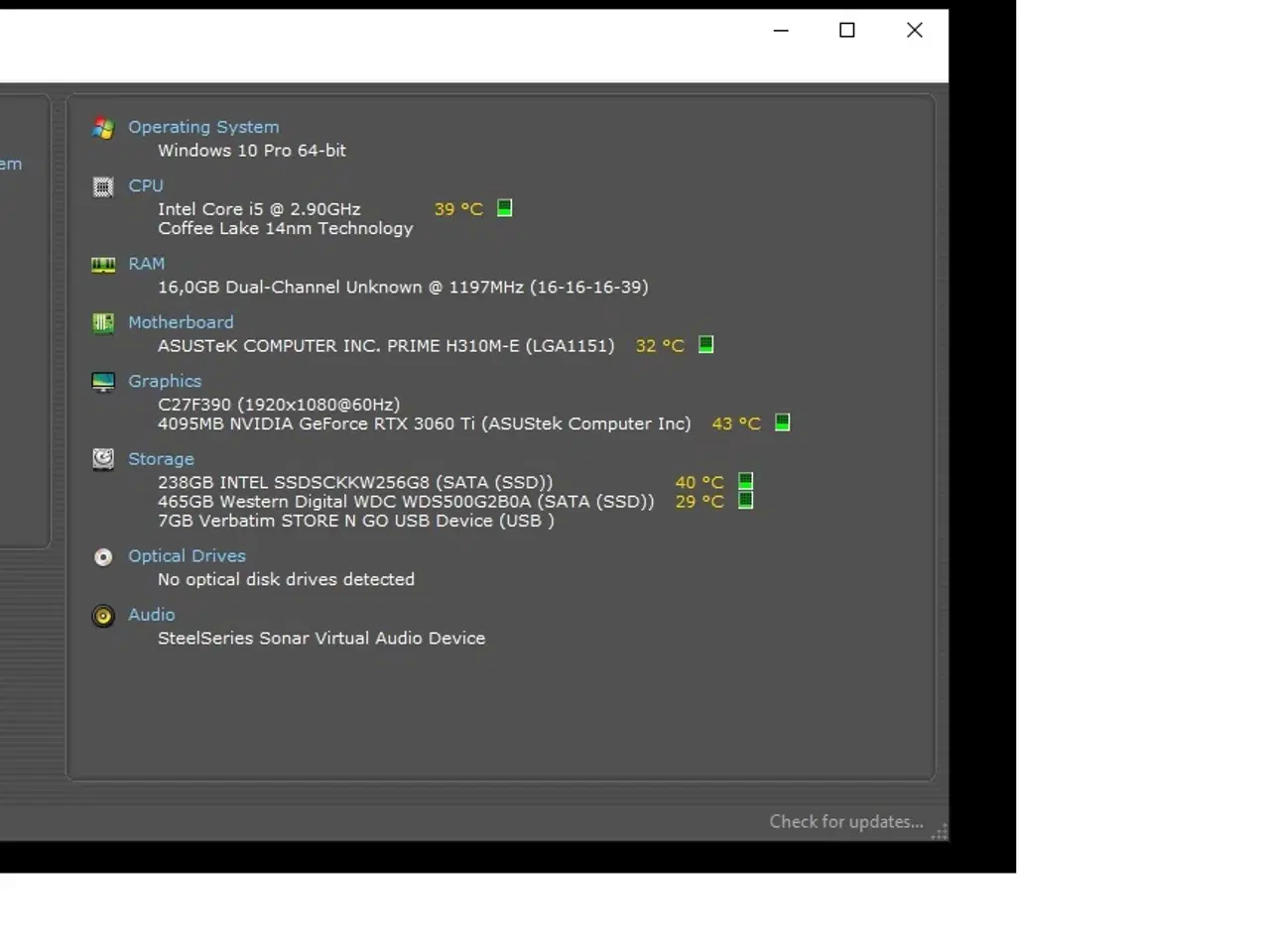Click the window resize grip in corner
The width and height of the screenshot is (1270, 952).
point(940,831)
